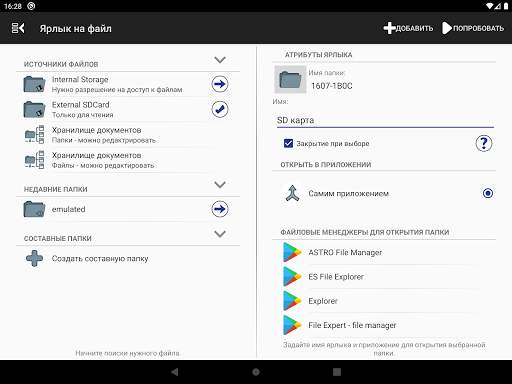Select Хранилище документов files entry
512x384 pixels.
(128, 160)
